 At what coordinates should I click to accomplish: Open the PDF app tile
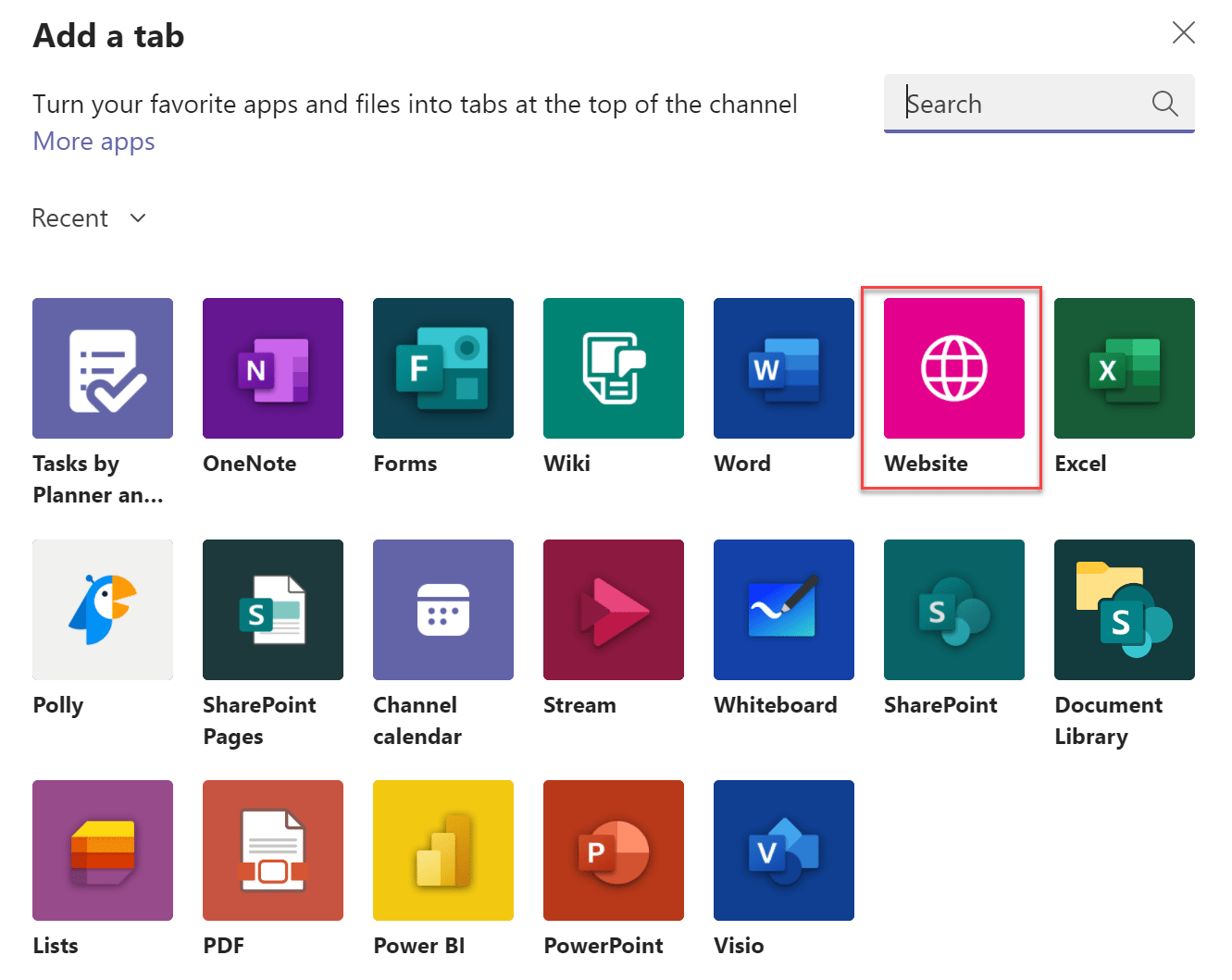pyautogui.click(x=272, y=850)
